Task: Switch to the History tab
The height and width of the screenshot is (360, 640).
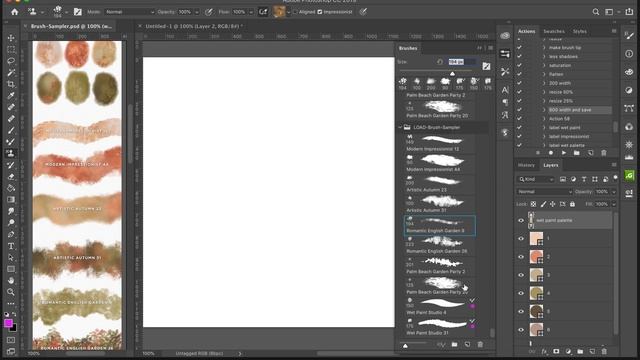Action: (x=526, y=165)
